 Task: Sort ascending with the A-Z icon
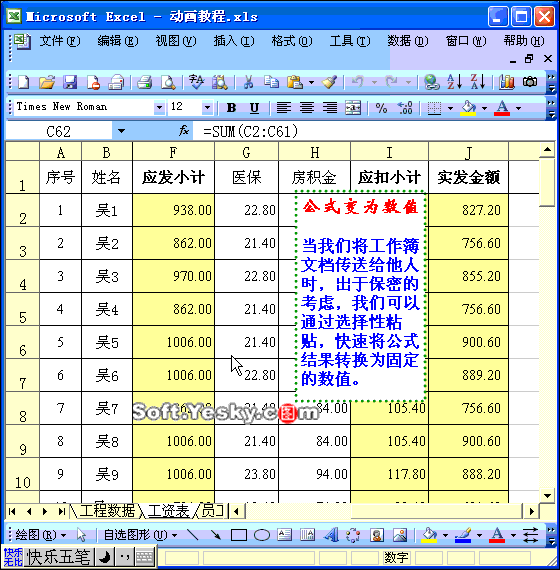(x=455, y=82)
